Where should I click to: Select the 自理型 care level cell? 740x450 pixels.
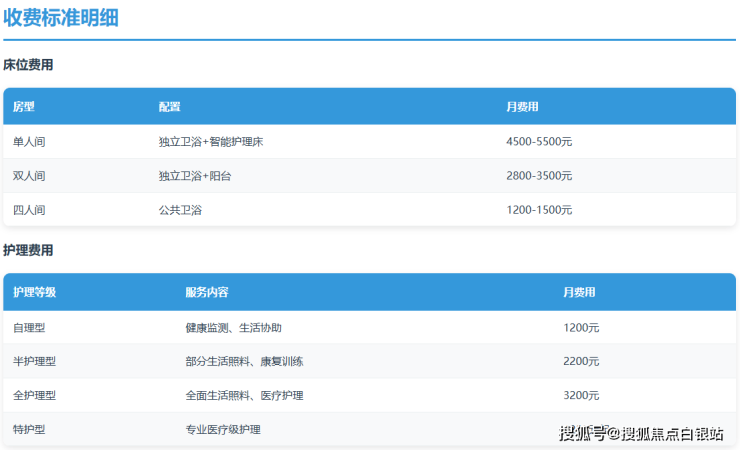point(29,328)
